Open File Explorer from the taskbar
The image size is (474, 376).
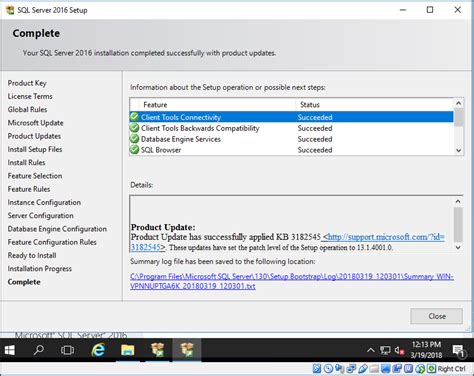(x=128, y=350)
